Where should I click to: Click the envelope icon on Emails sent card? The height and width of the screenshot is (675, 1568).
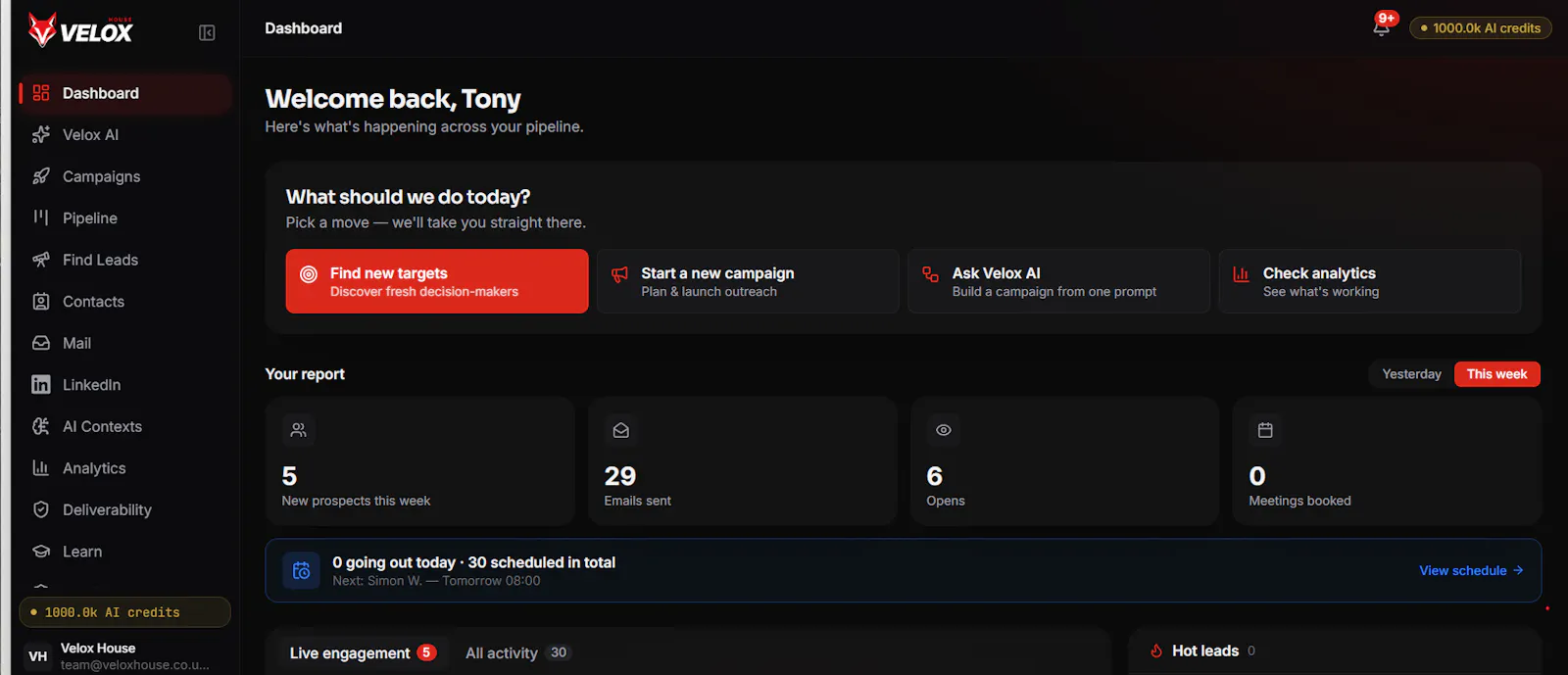621,430
